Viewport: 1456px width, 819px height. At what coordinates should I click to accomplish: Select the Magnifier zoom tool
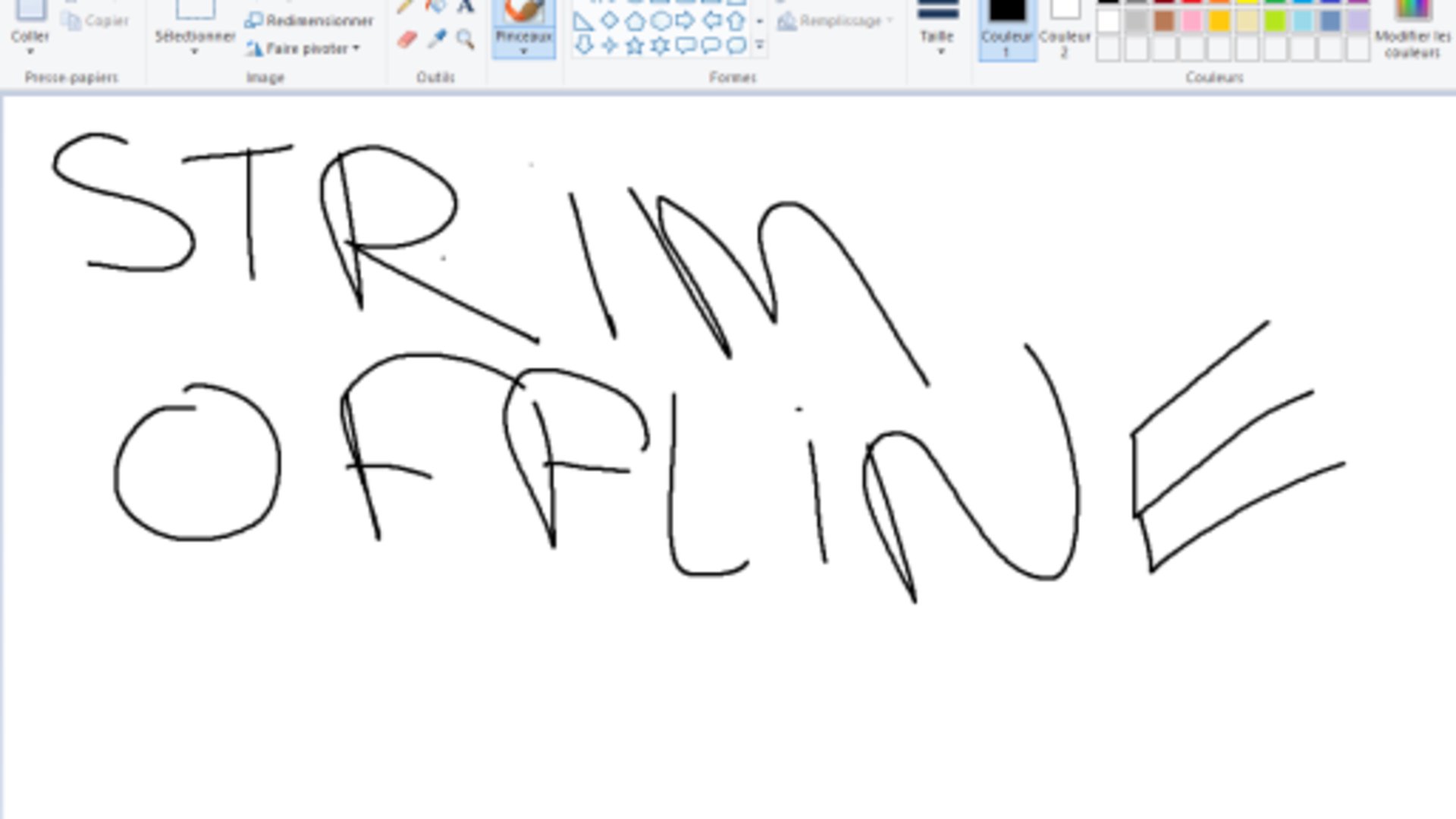pyautogui.click(x=465, y=39)
